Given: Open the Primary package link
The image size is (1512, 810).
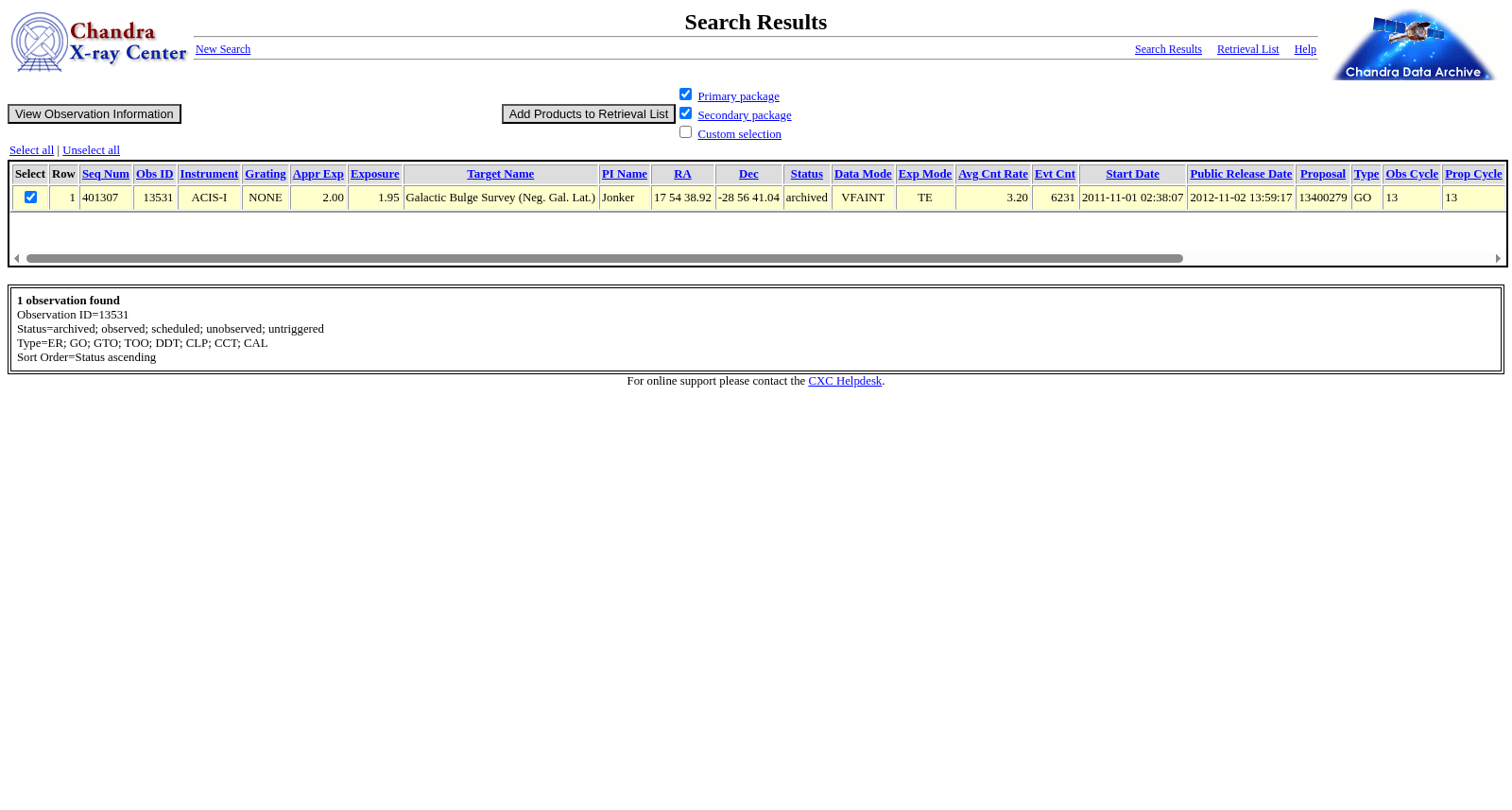Looking at the screenshot, I should (x=738, y=96).
